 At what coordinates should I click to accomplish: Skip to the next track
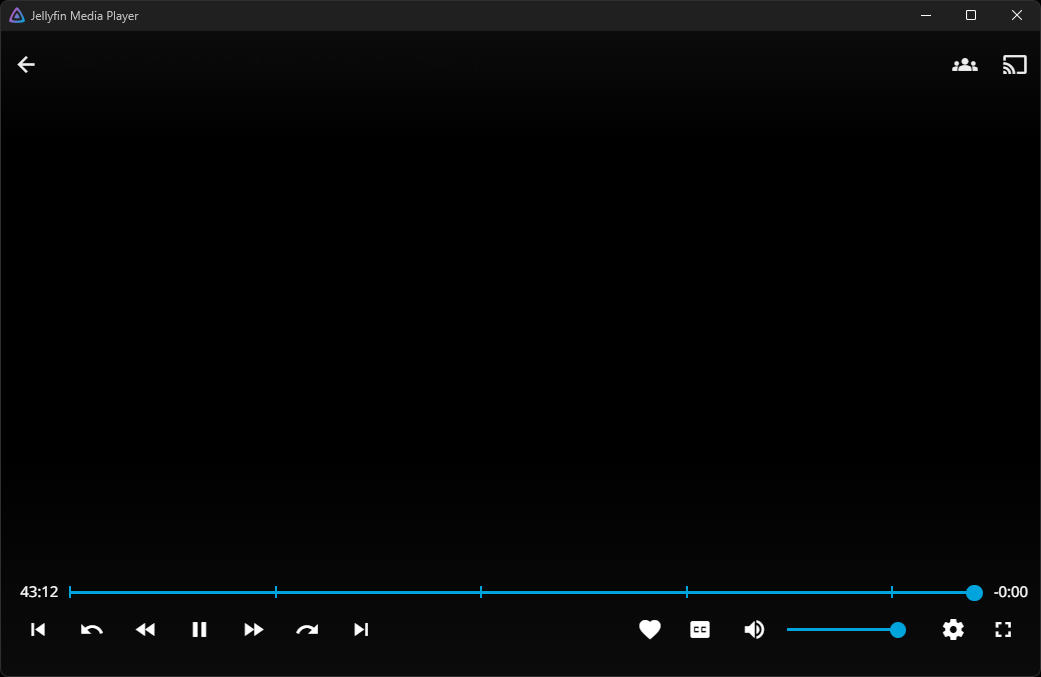click(362, 629)
